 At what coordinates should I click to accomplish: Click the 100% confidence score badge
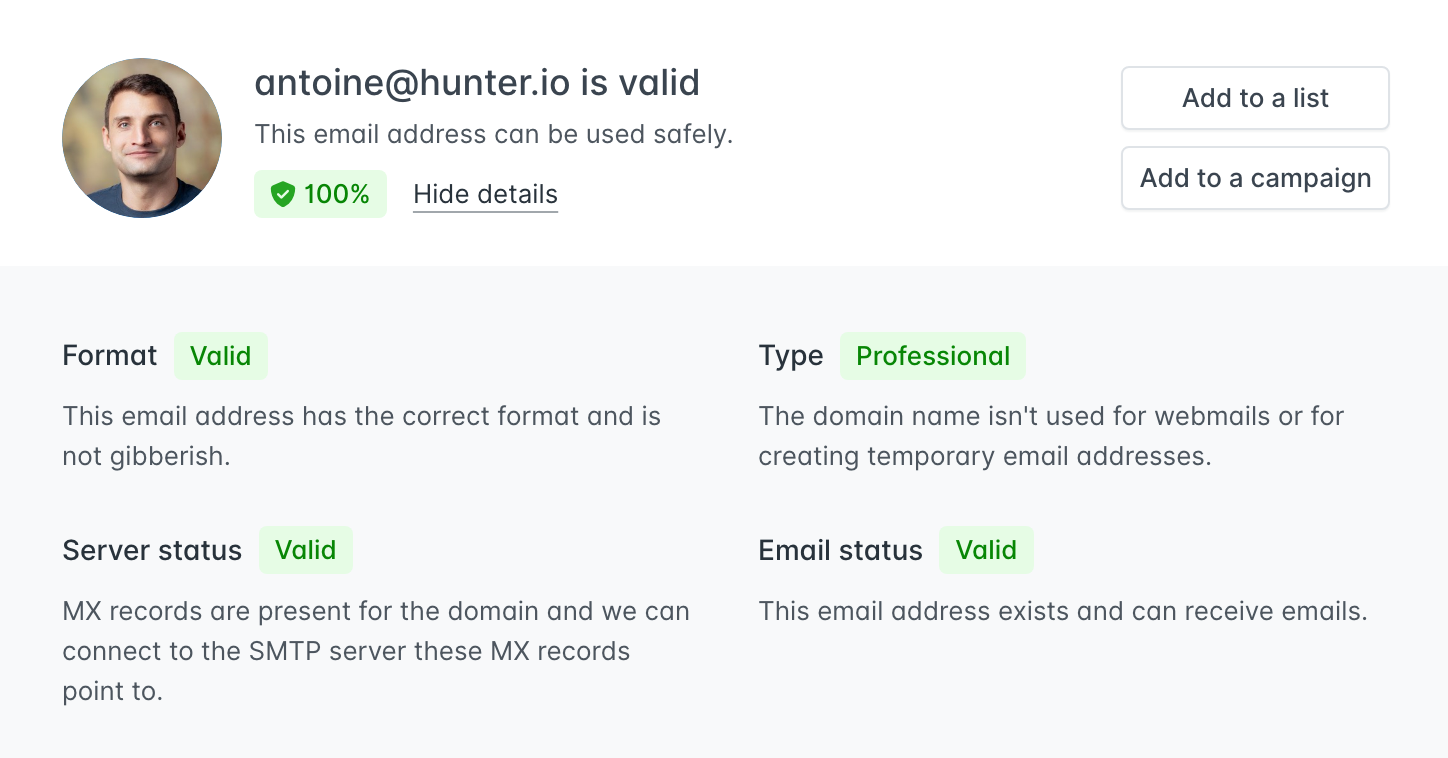pyautogui.click(x=320, y=194)
